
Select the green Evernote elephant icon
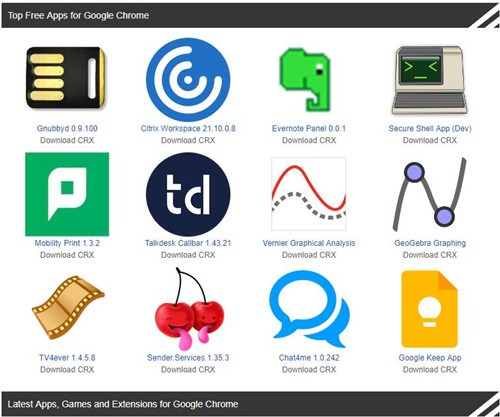[306, 80]
